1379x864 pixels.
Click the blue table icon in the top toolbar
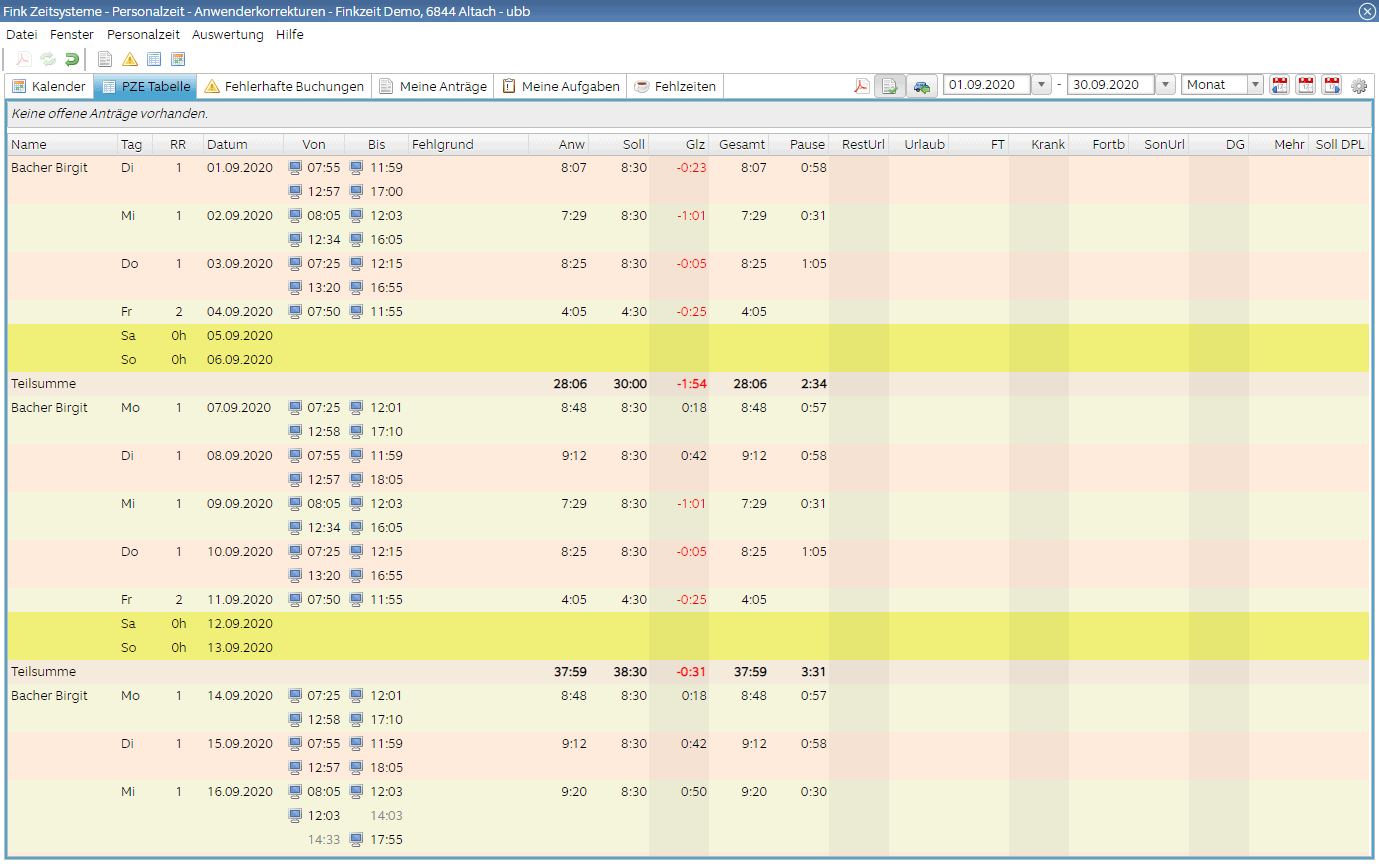tap(154, 59)
